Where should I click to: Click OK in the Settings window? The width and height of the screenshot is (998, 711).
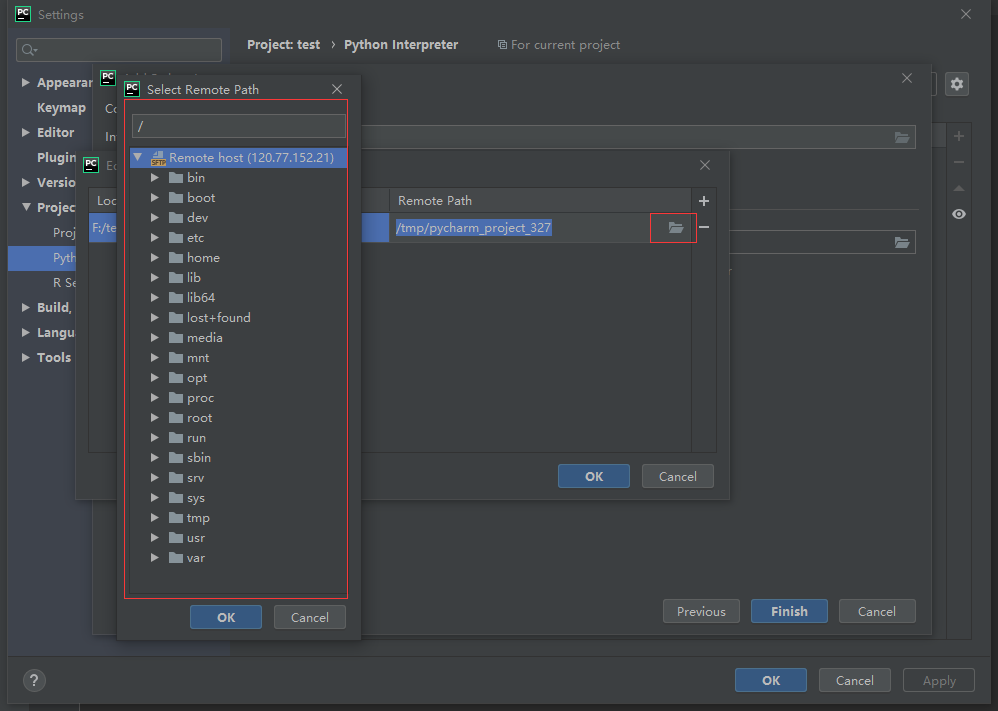point(771,680)
